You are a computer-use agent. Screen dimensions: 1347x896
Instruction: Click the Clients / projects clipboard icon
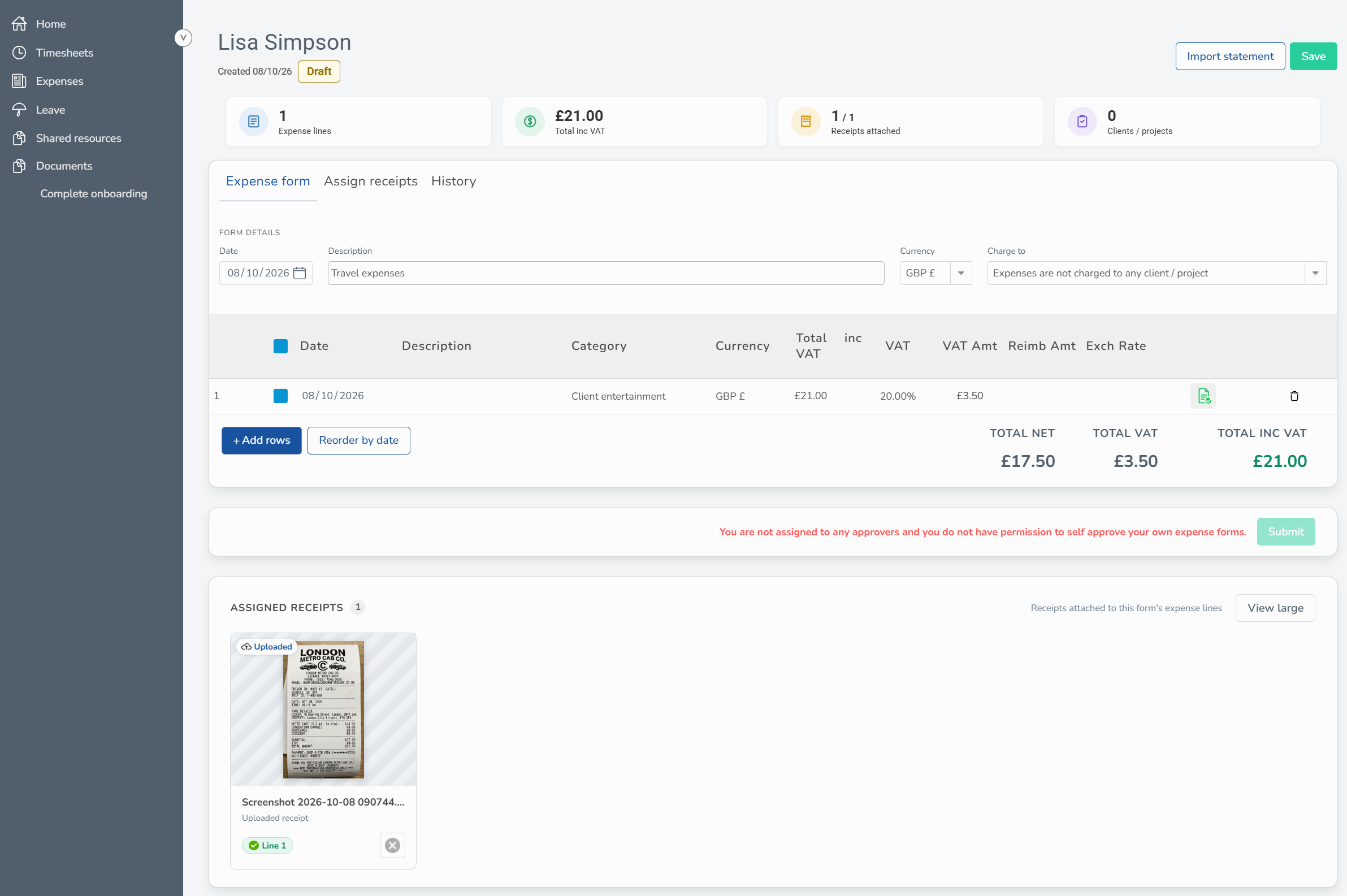point(1082,122)
